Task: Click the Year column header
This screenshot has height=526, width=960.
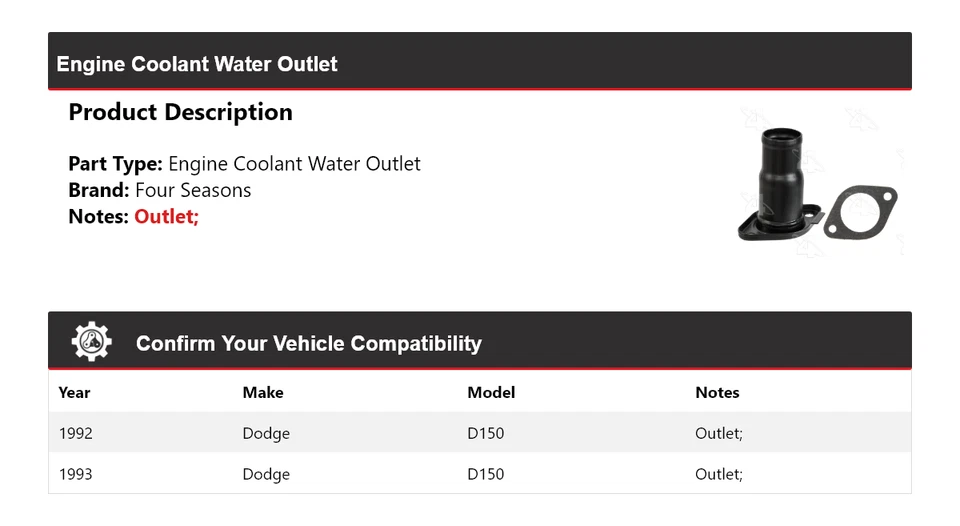Action: (x=74, y=392)
